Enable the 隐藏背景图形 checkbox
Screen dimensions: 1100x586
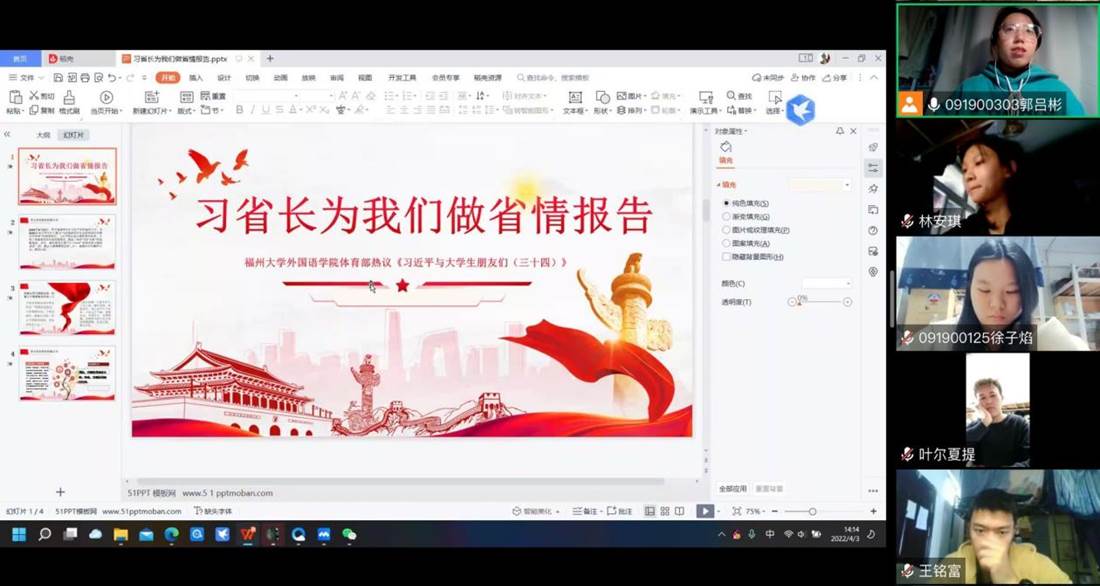pos(728,257)
